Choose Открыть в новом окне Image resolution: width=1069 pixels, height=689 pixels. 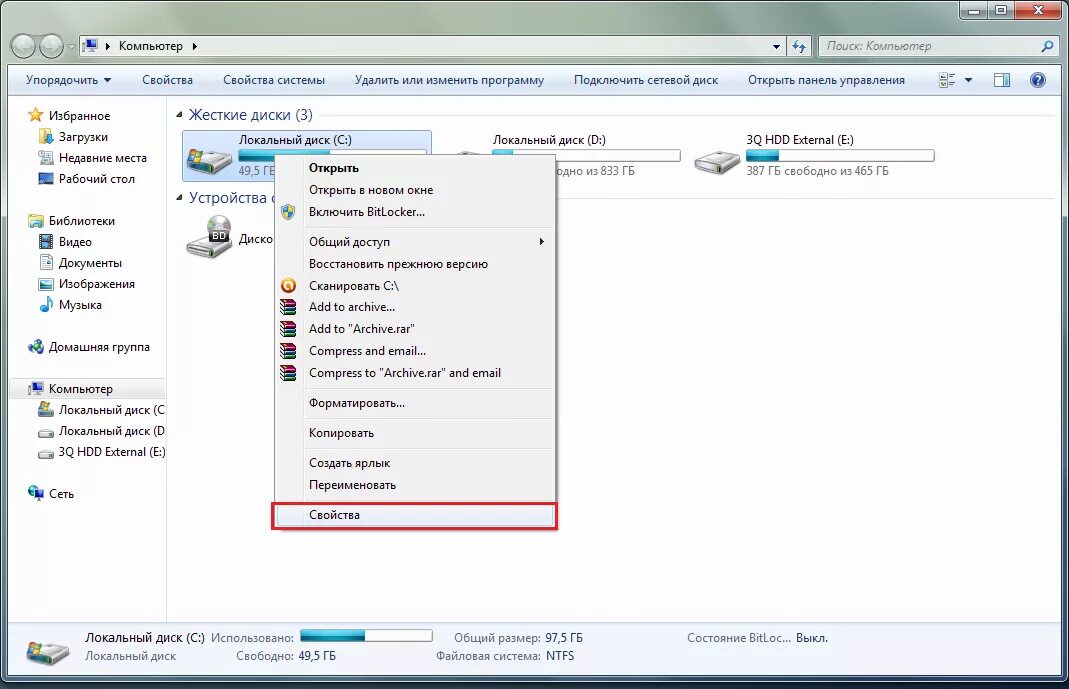(371, 190)
